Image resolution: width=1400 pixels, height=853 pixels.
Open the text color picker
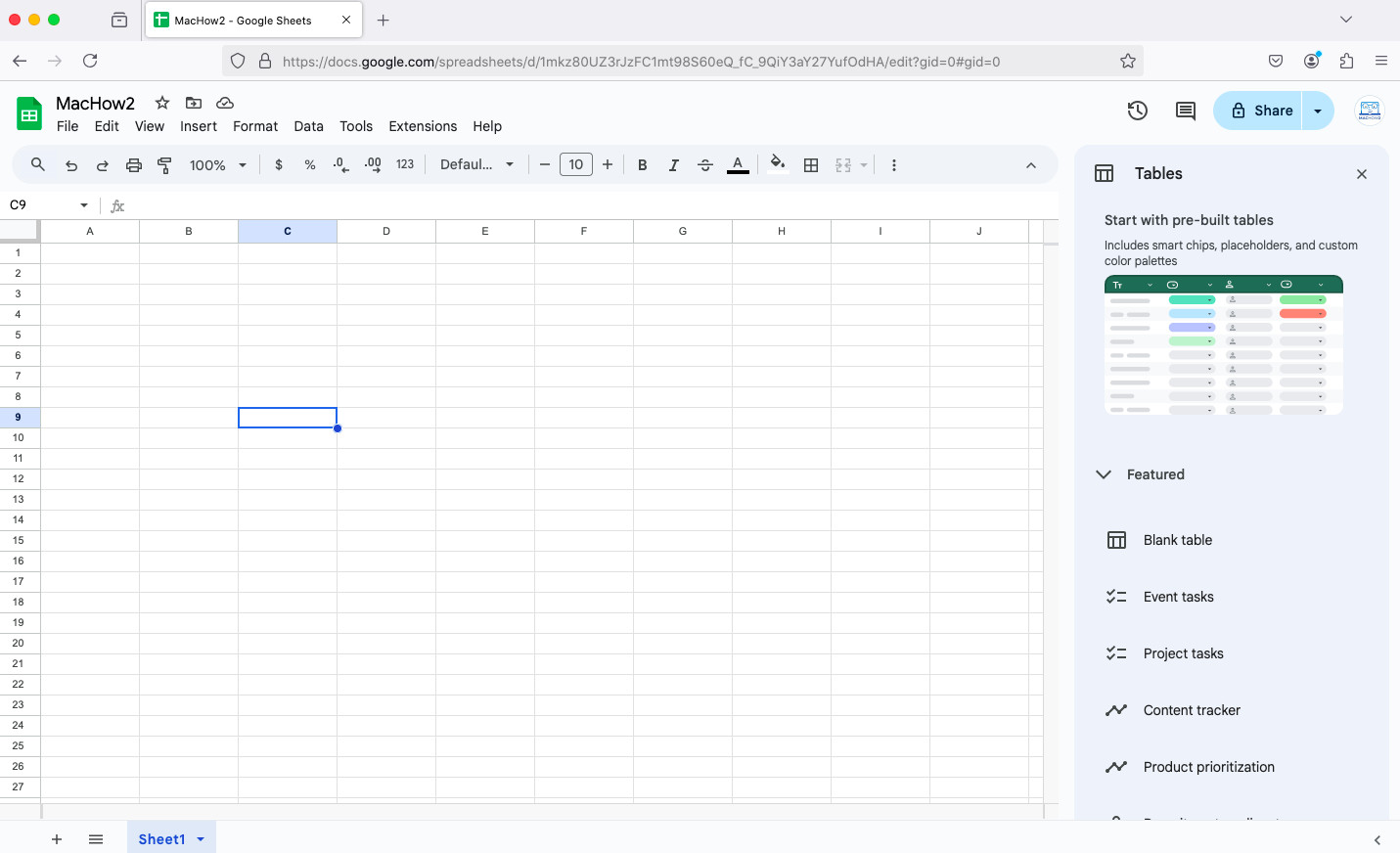(738, 164)
